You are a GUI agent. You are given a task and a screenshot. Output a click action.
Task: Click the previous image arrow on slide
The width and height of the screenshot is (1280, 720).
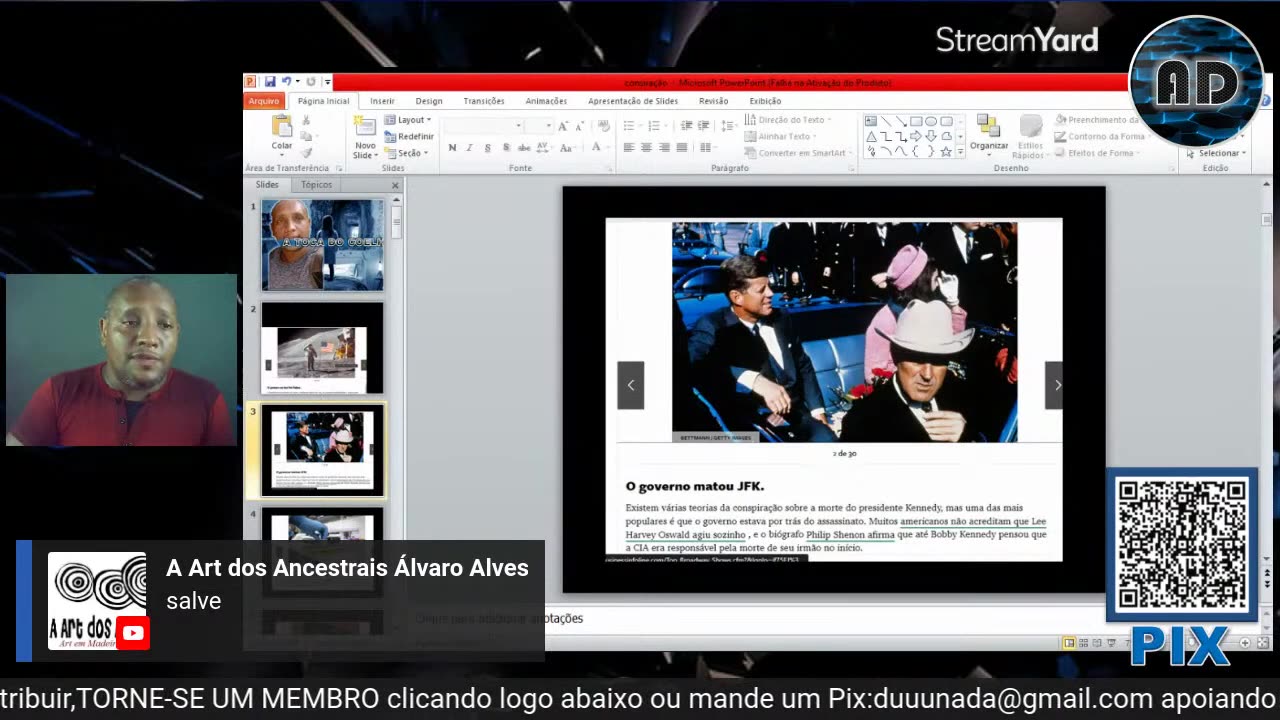pos(630,385)
